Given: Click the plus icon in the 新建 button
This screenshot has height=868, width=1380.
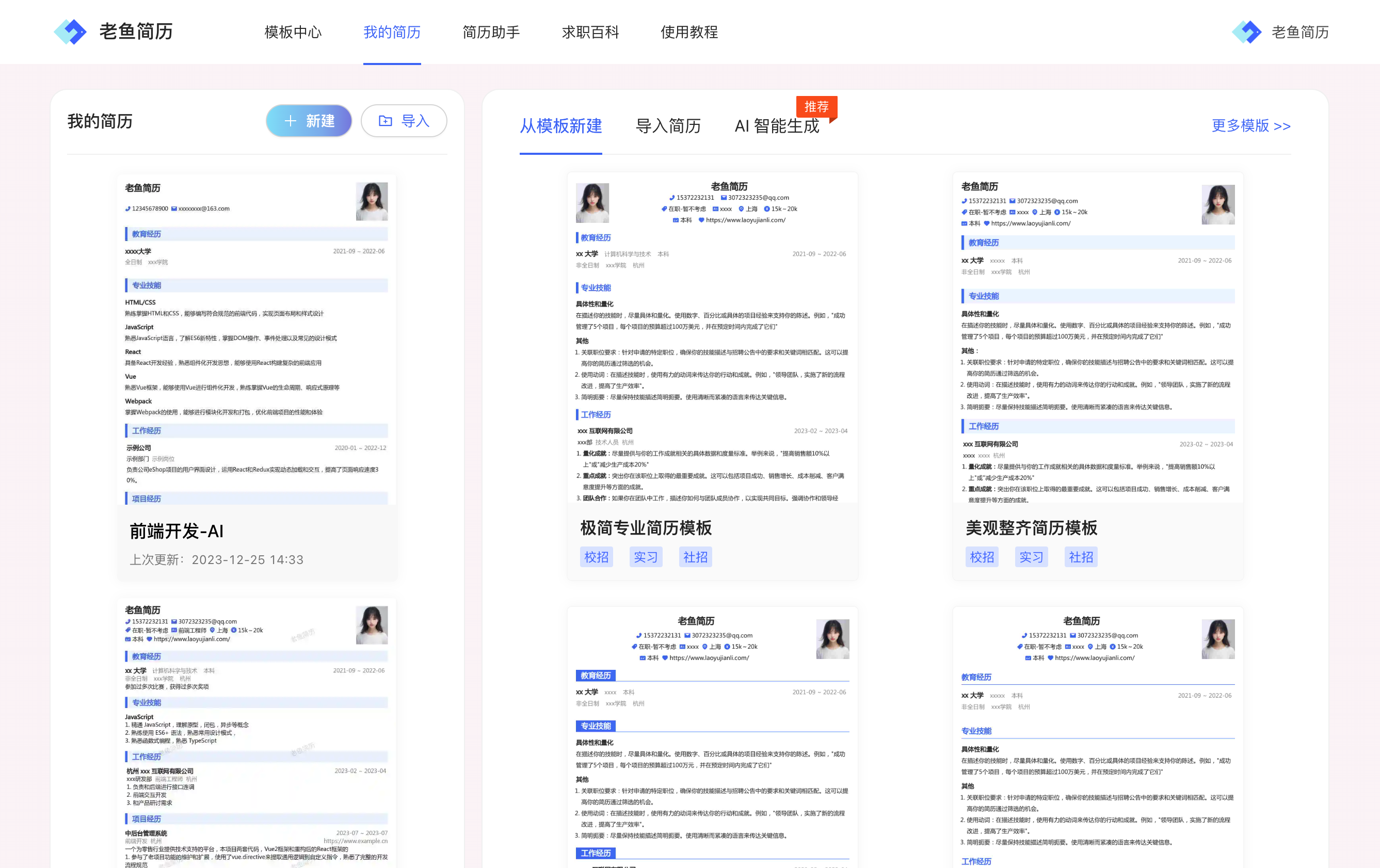Looking at the screenshot, I should tap(290, 121).
